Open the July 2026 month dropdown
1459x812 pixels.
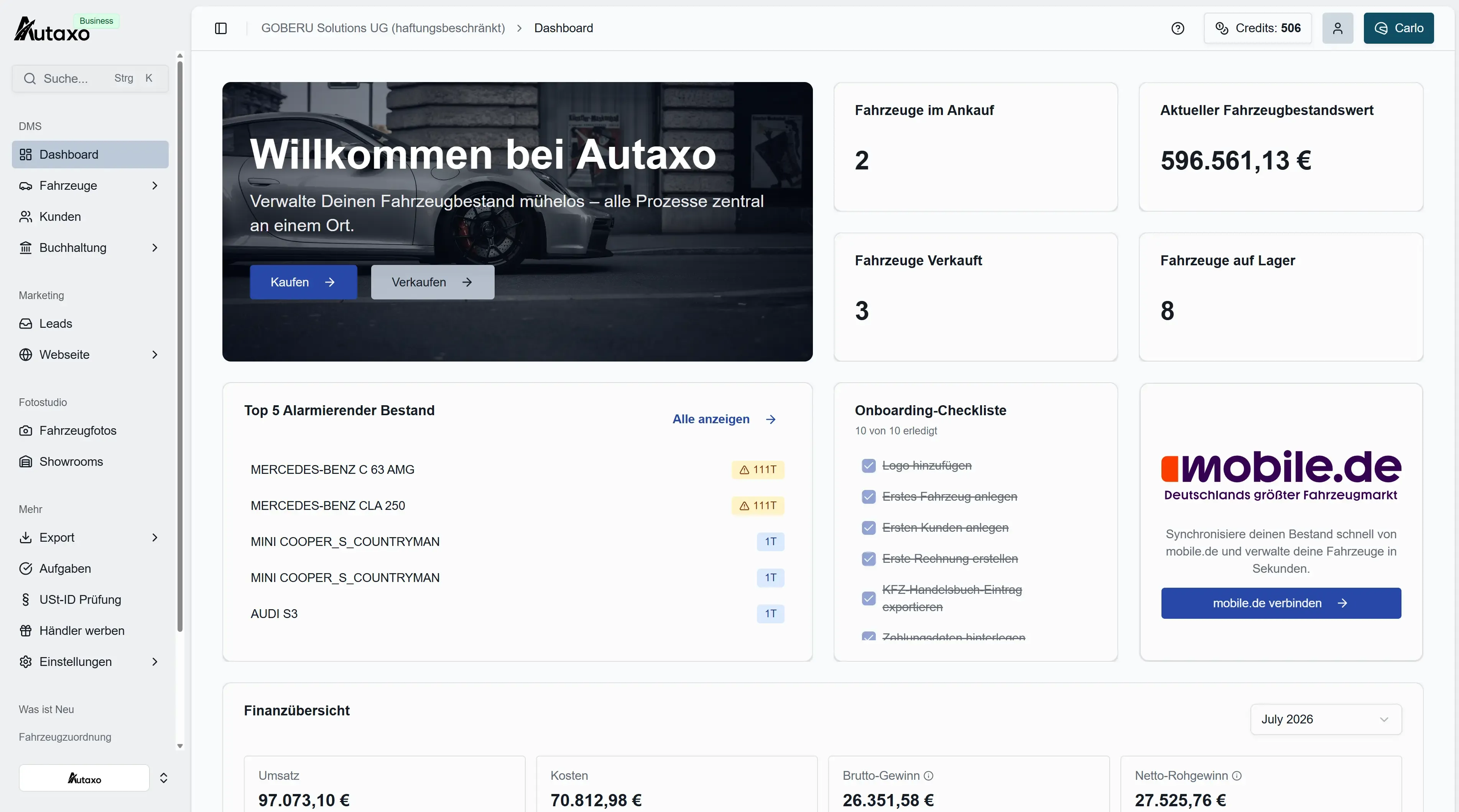(1326, 720)
